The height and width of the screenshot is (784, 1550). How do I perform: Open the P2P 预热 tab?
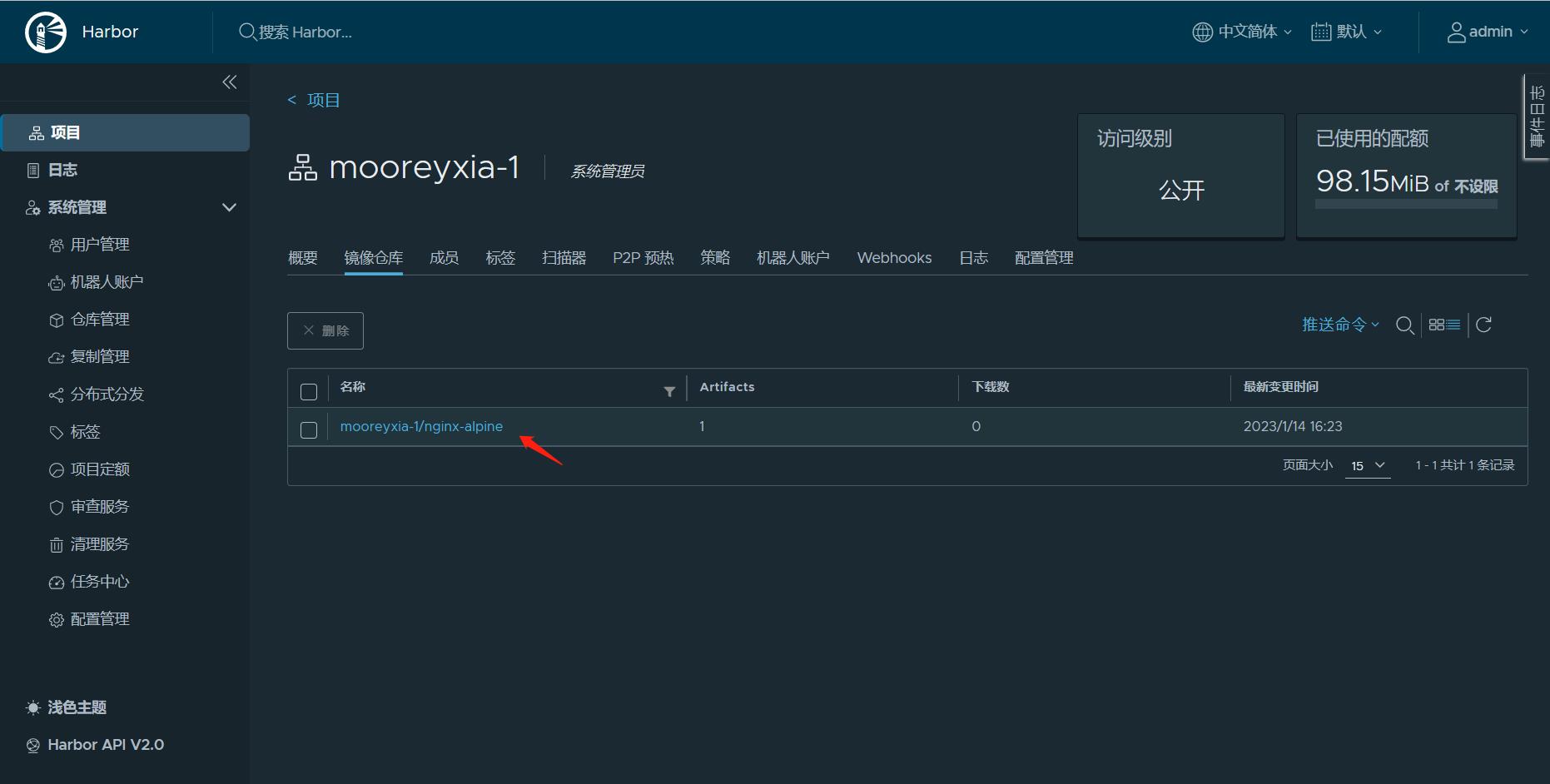(x=643, y=258)
